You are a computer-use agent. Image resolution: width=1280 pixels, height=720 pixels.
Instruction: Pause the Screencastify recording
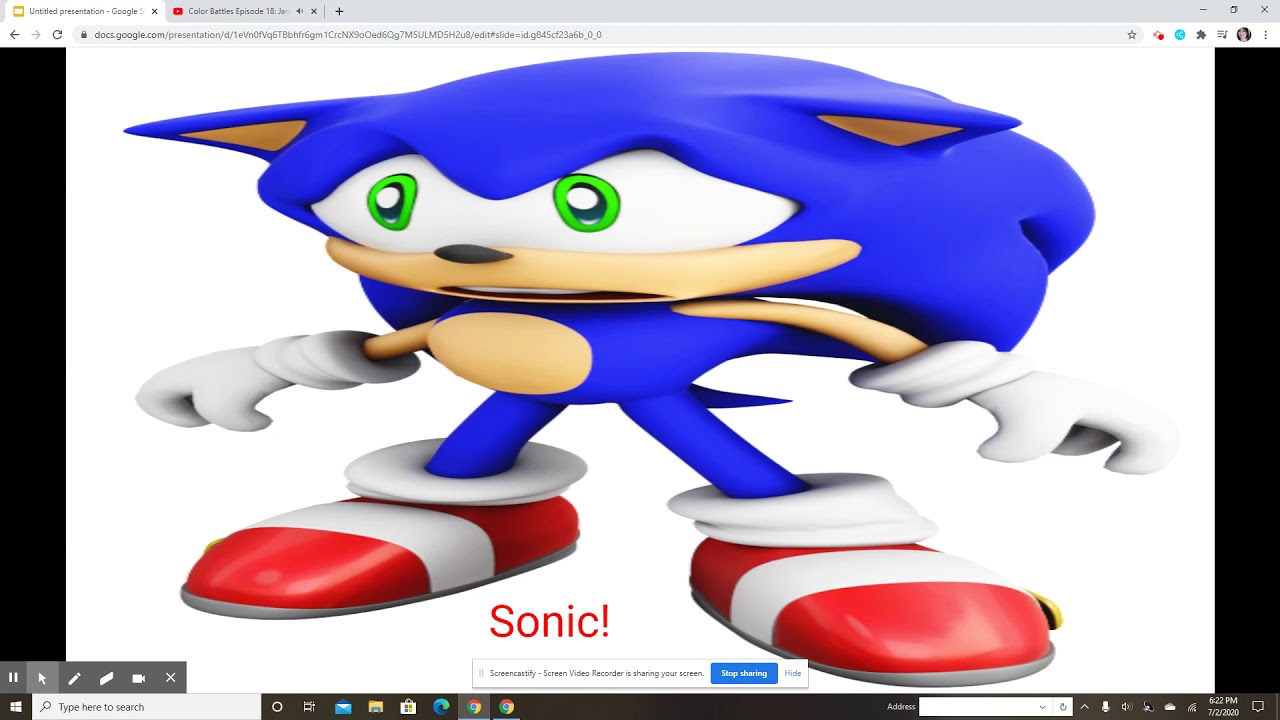pyautogui.click(x=13, y=677)
